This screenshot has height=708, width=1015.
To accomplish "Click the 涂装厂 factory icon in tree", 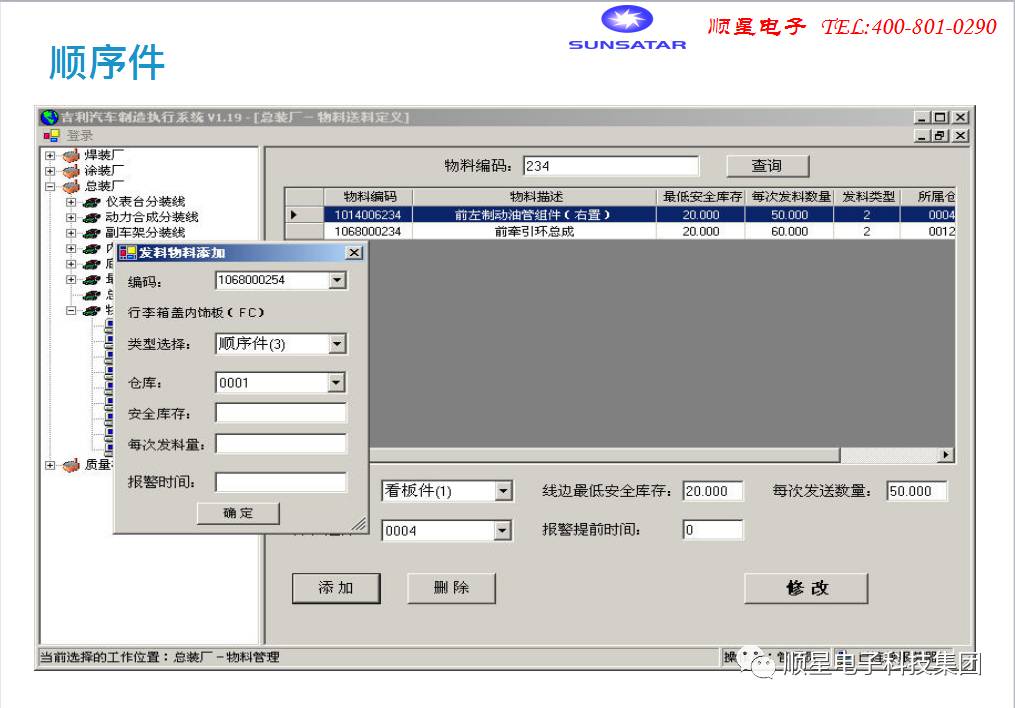I will (x=70, y=170).
